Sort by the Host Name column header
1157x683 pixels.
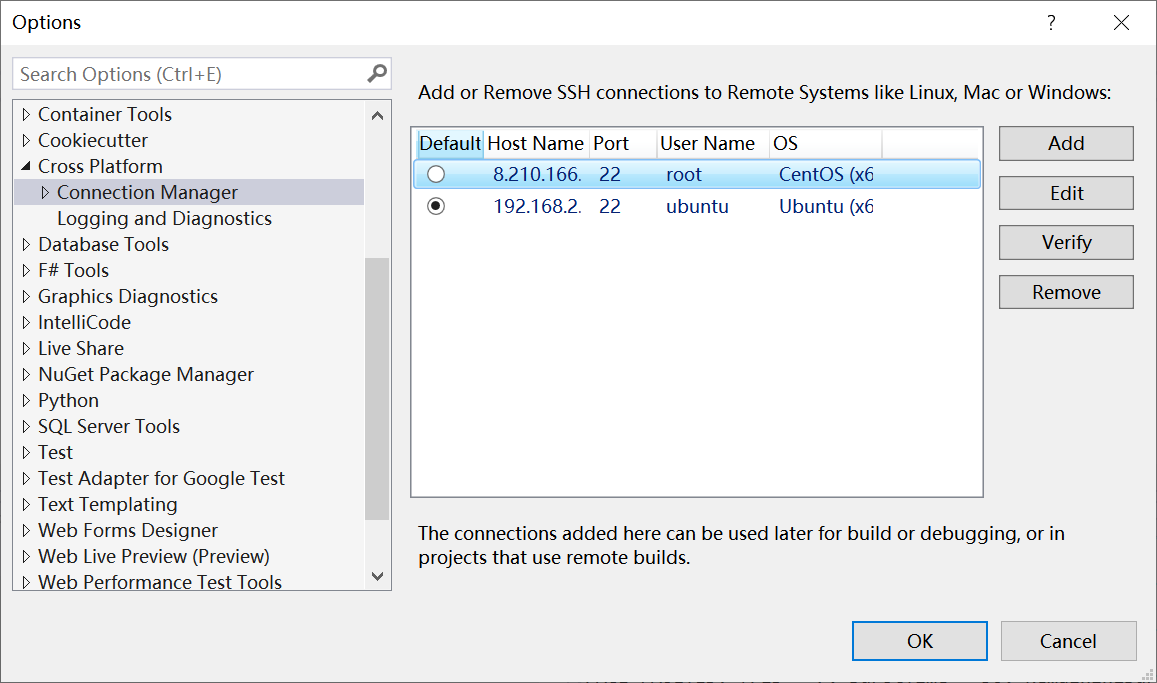pos(536,143)
